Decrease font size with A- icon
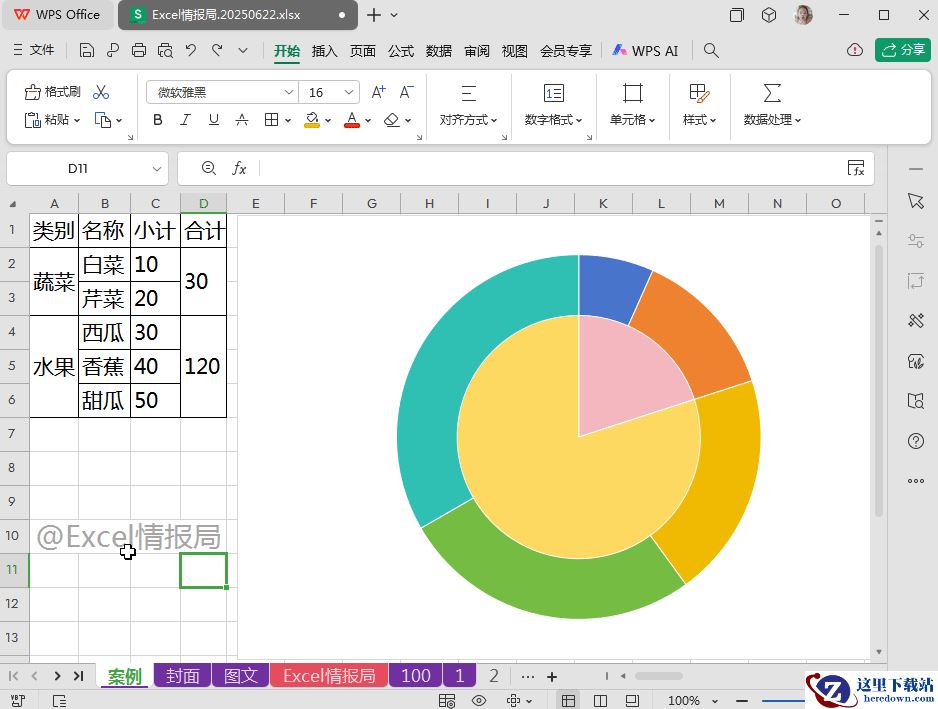 [x=406, y=92]
